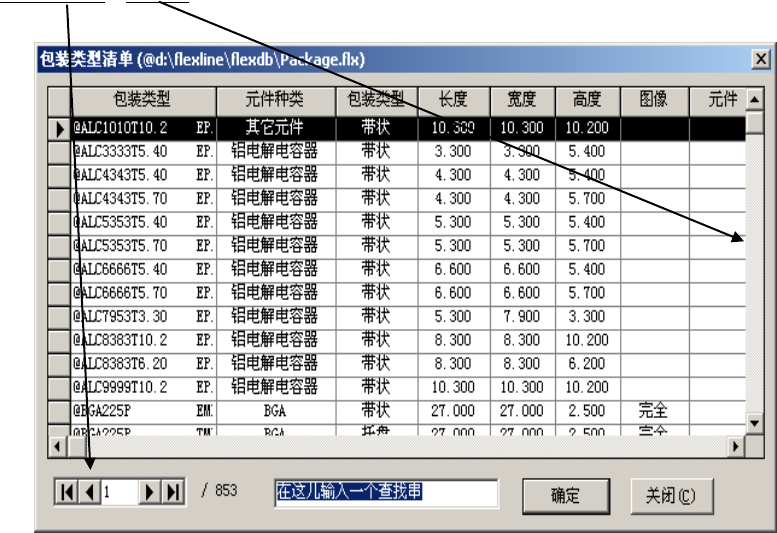Click the row selector of @ALC3333T5.40

point(59,152)
